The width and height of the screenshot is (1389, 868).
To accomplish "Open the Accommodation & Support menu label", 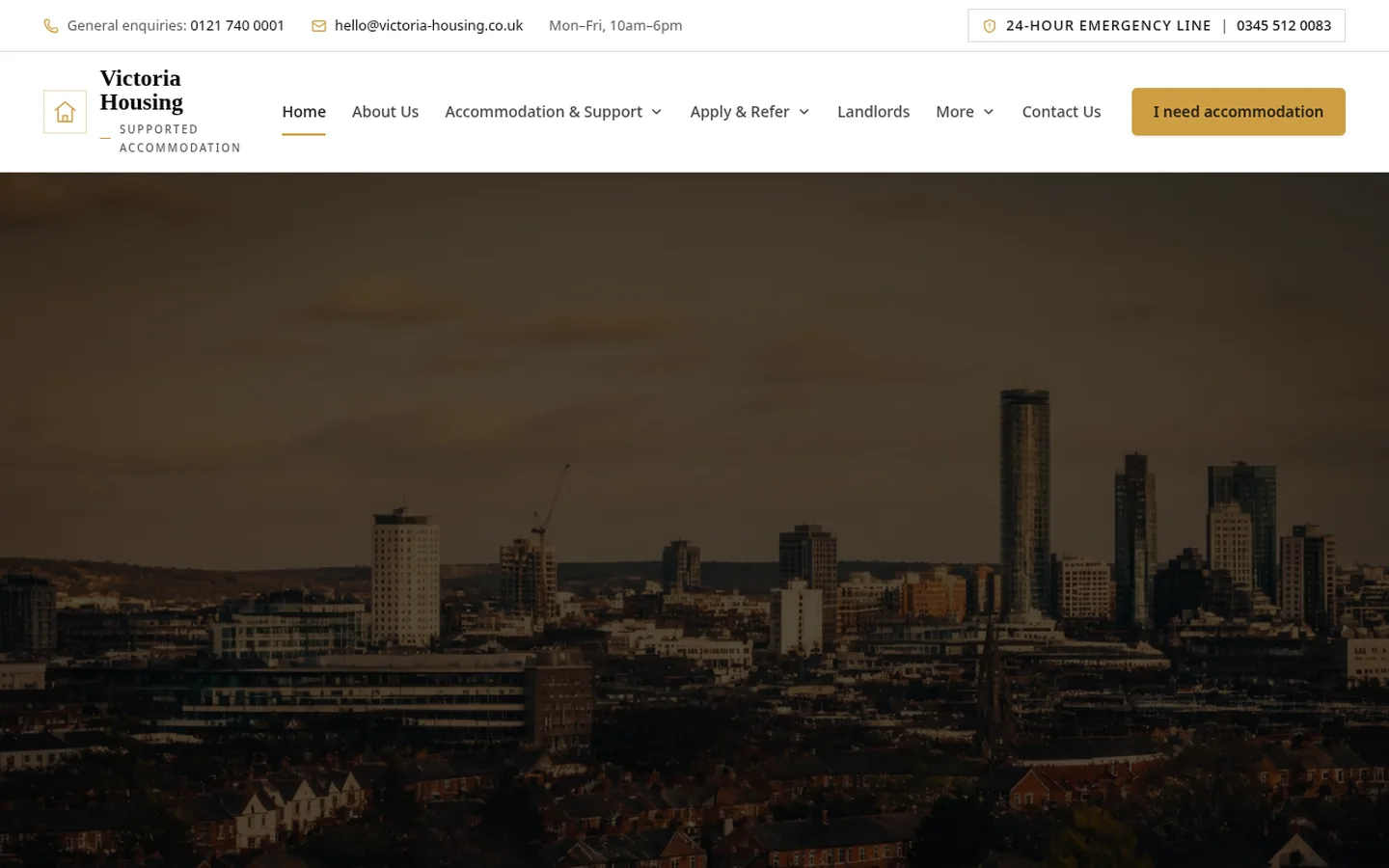I will [543, 112].
